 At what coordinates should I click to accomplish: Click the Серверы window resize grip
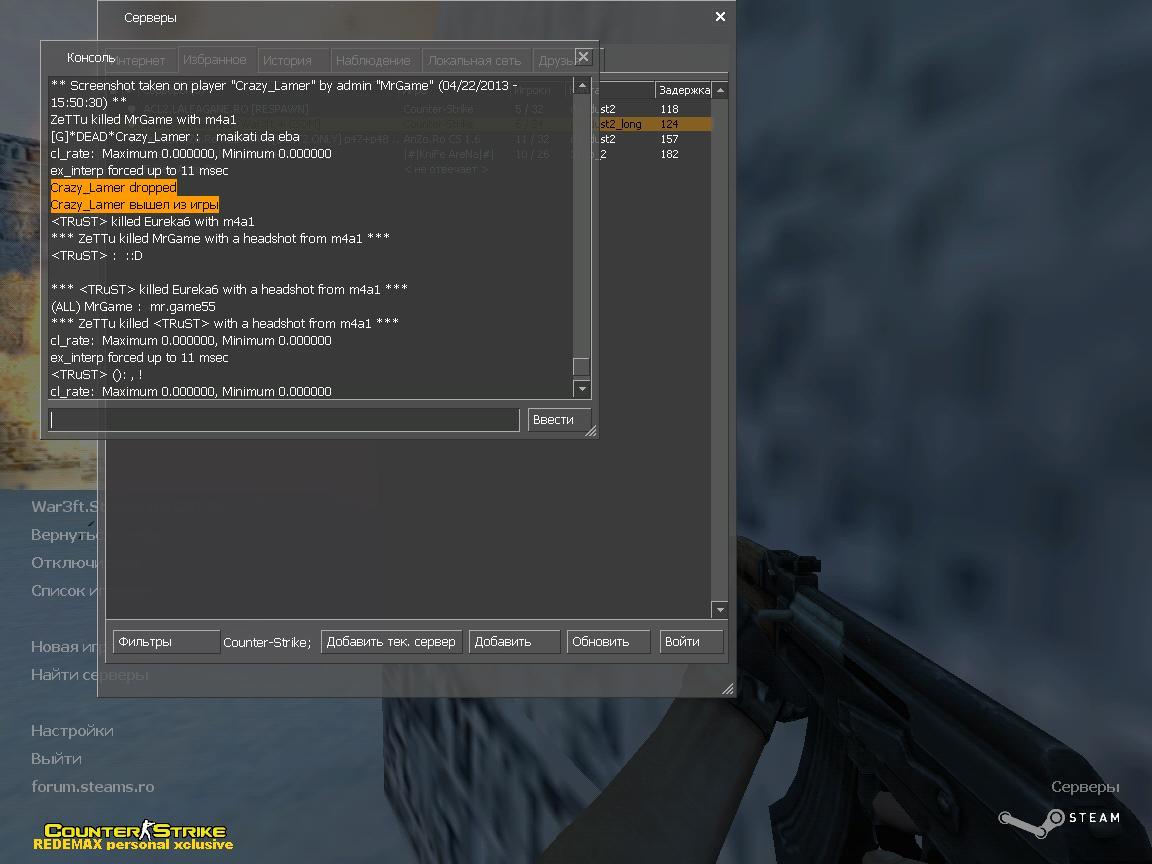click(727, 688)
